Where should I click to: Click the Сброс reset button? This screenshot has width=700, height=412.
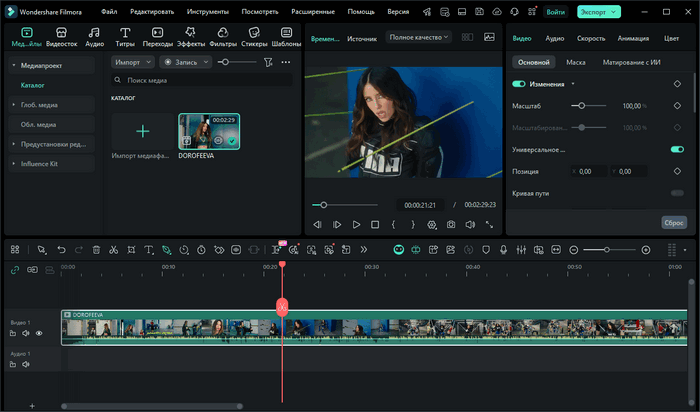[674, 222]
